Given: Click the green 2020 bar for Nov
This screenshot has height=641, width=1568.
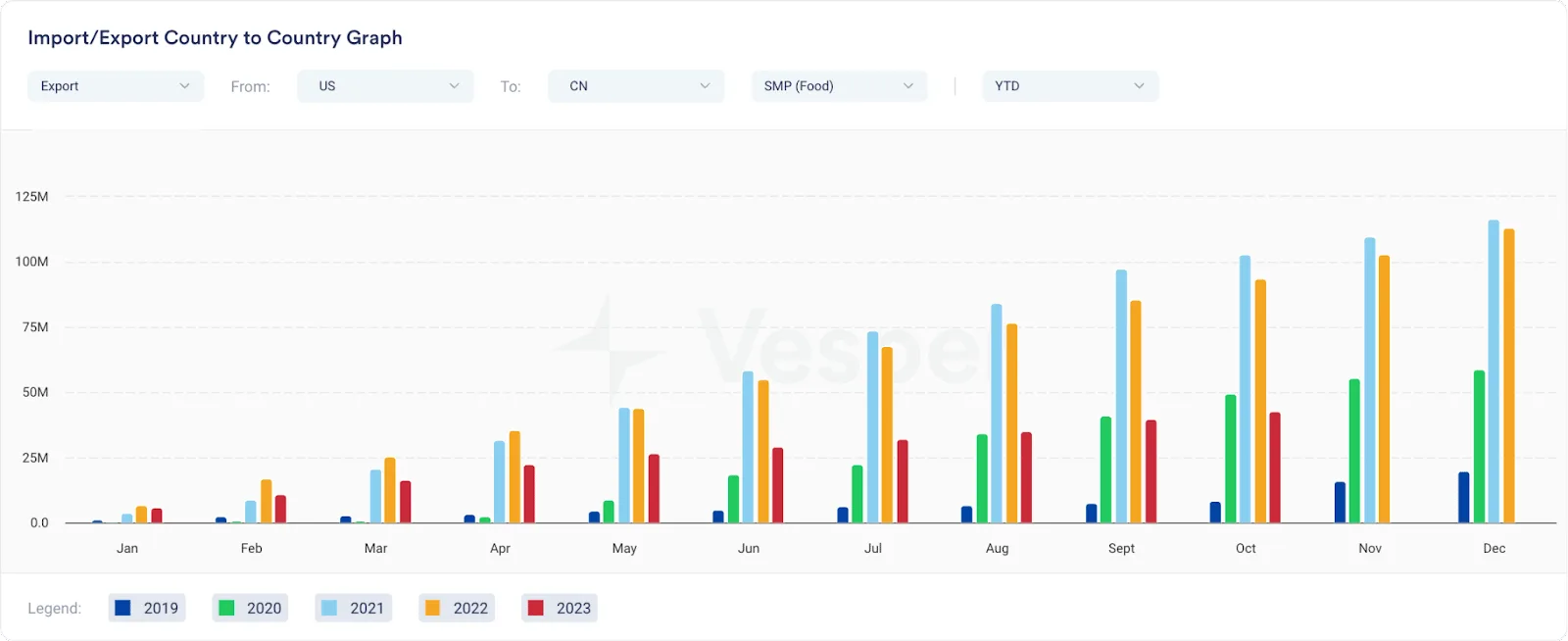Looking at the screenshot, I should point(1354,451).
